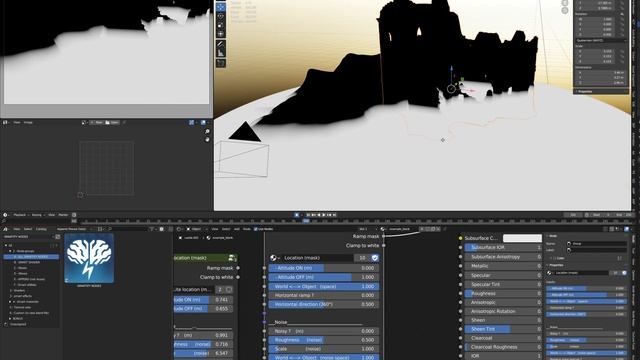Click the Open image button
640x360 pixels.
(113, 122)
